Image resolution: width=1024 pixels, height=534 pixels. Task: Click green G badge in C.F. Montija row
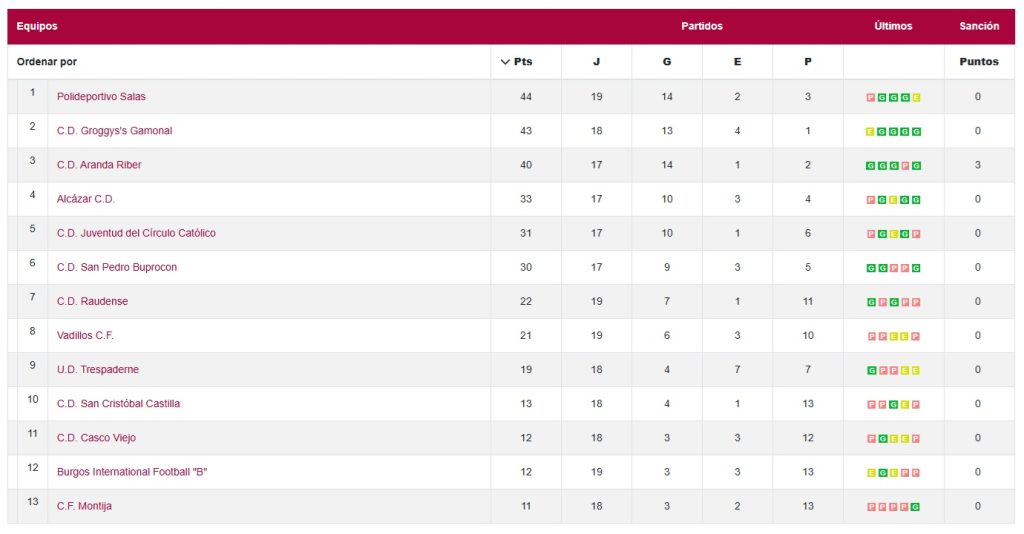(x=916, y=506)
